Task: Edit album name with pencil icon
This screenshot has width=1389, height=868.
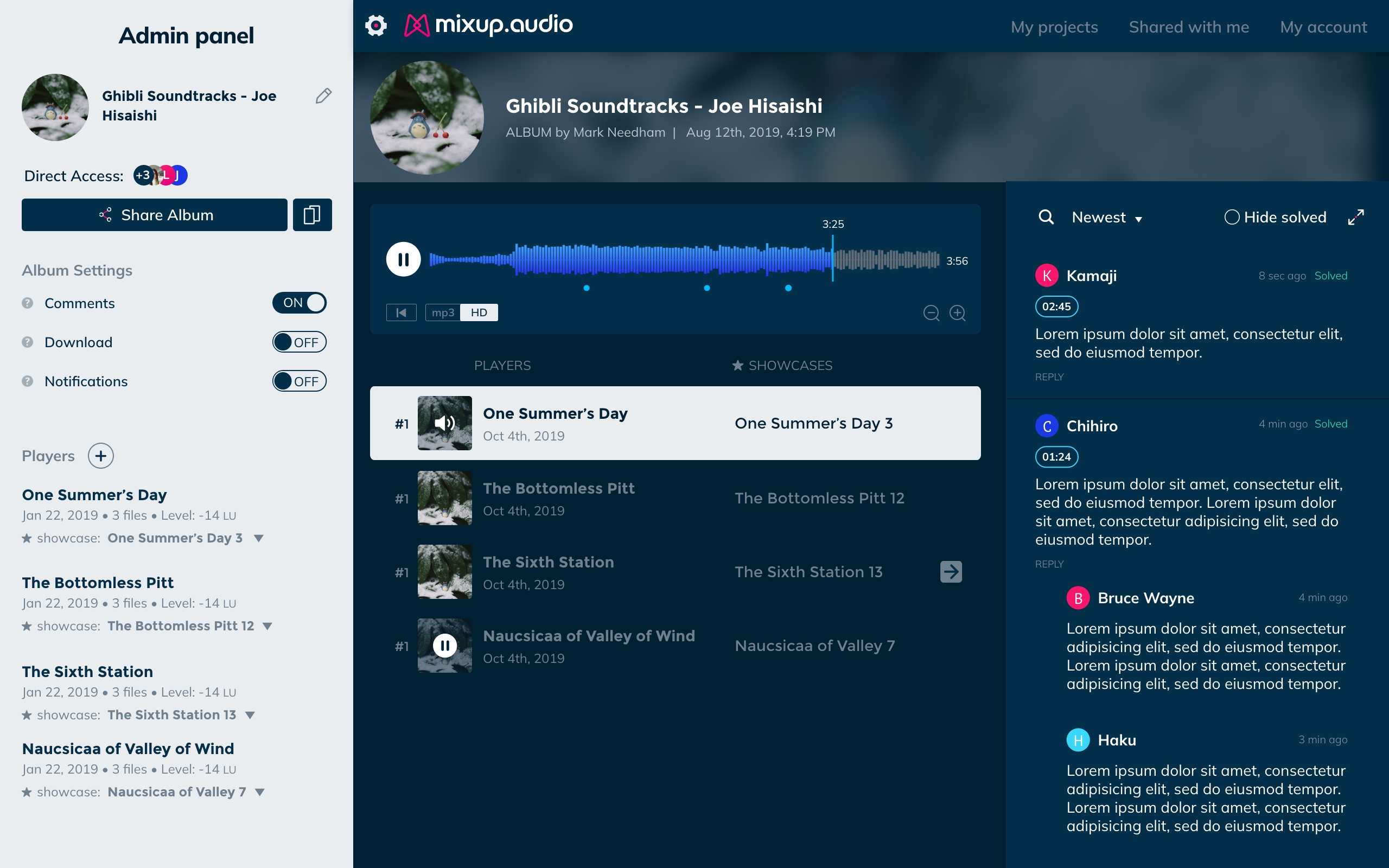Action: (x=323, y=96)
